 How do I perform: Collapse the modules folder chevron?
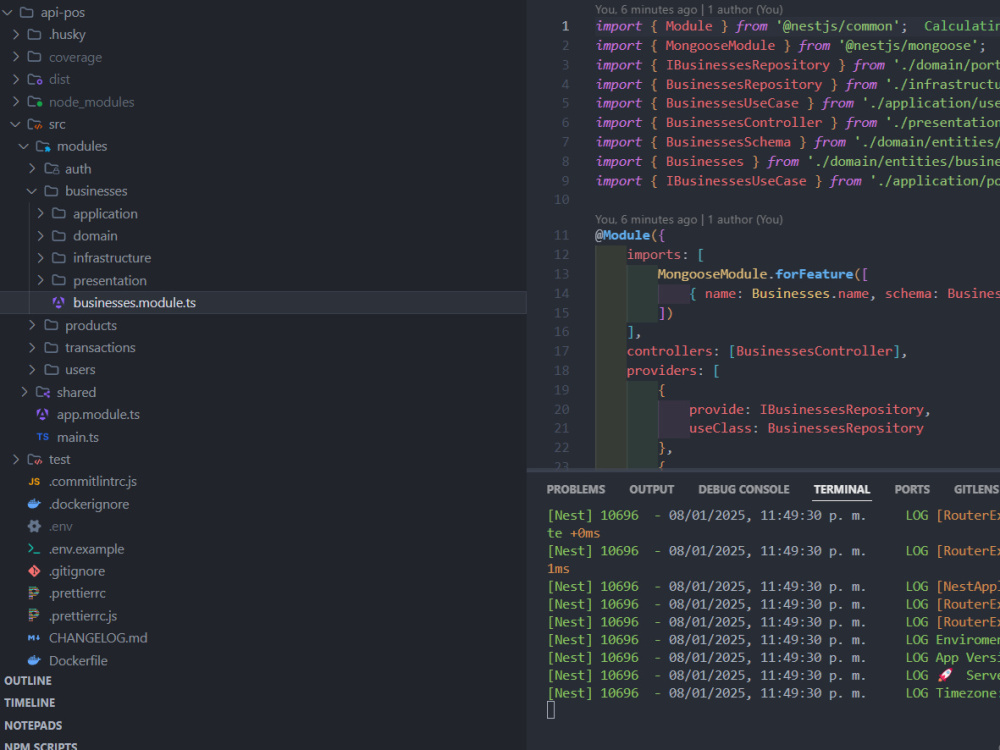[x=24, y=147]
